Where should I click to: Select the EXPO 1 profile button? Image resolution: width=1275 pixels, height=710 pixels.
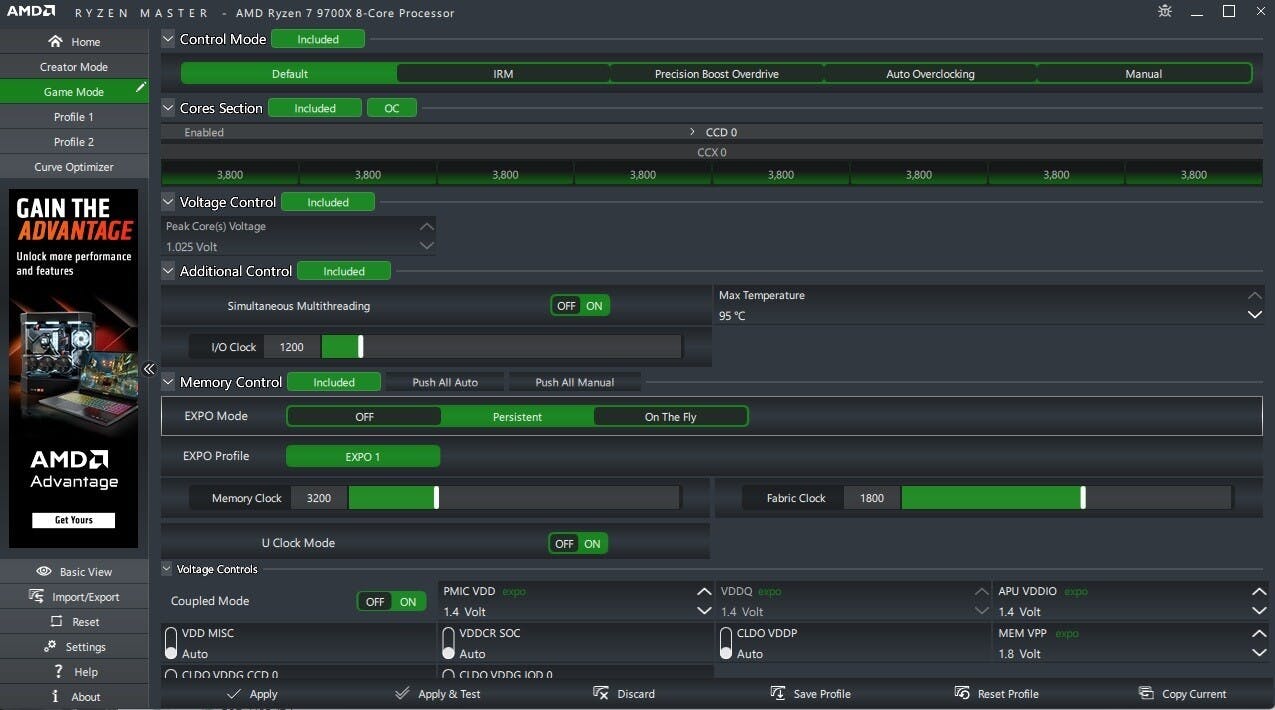pyautogui.click(x=363, y=457)
